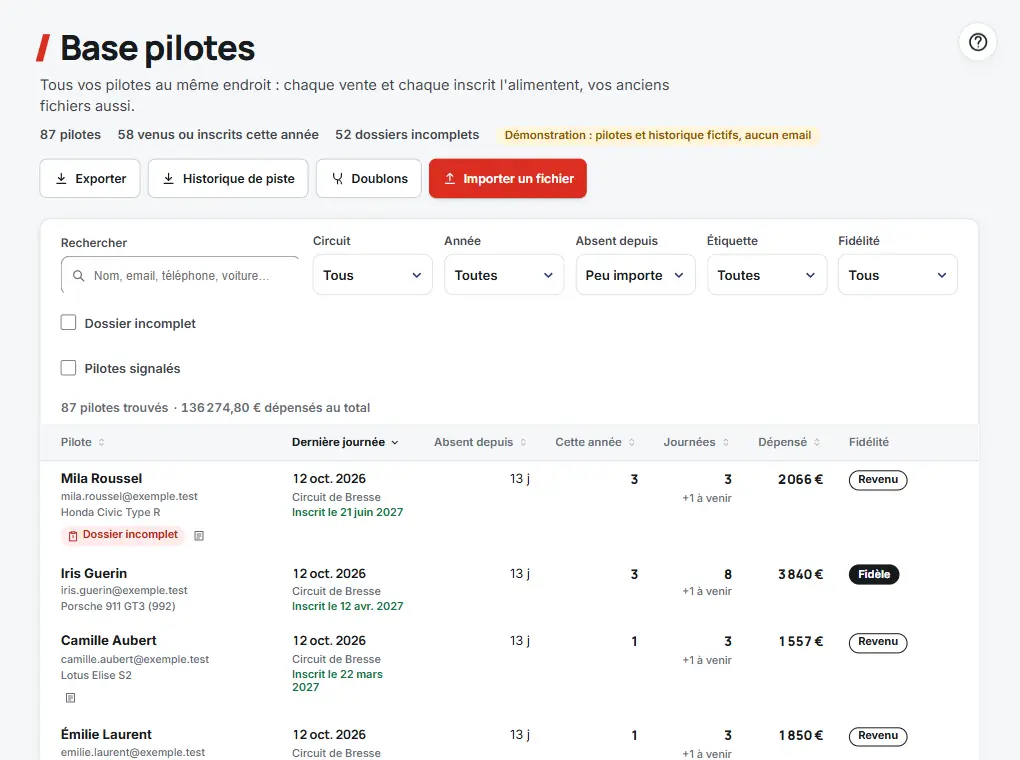This screenshot has height=760, width=1020.
Task: Open the Fidélité filter dropdown
Action: point(898,275)
